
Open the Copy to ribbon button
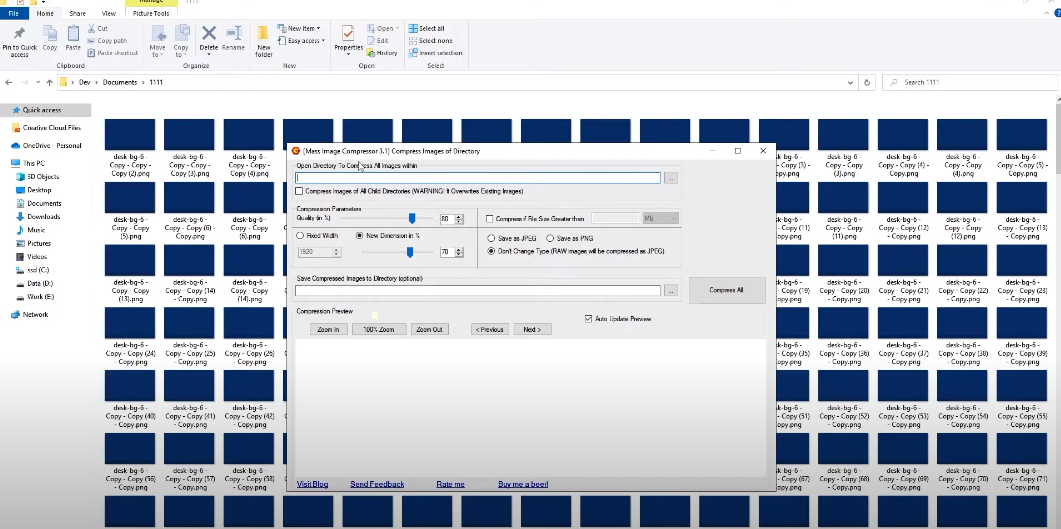[181, 41]
